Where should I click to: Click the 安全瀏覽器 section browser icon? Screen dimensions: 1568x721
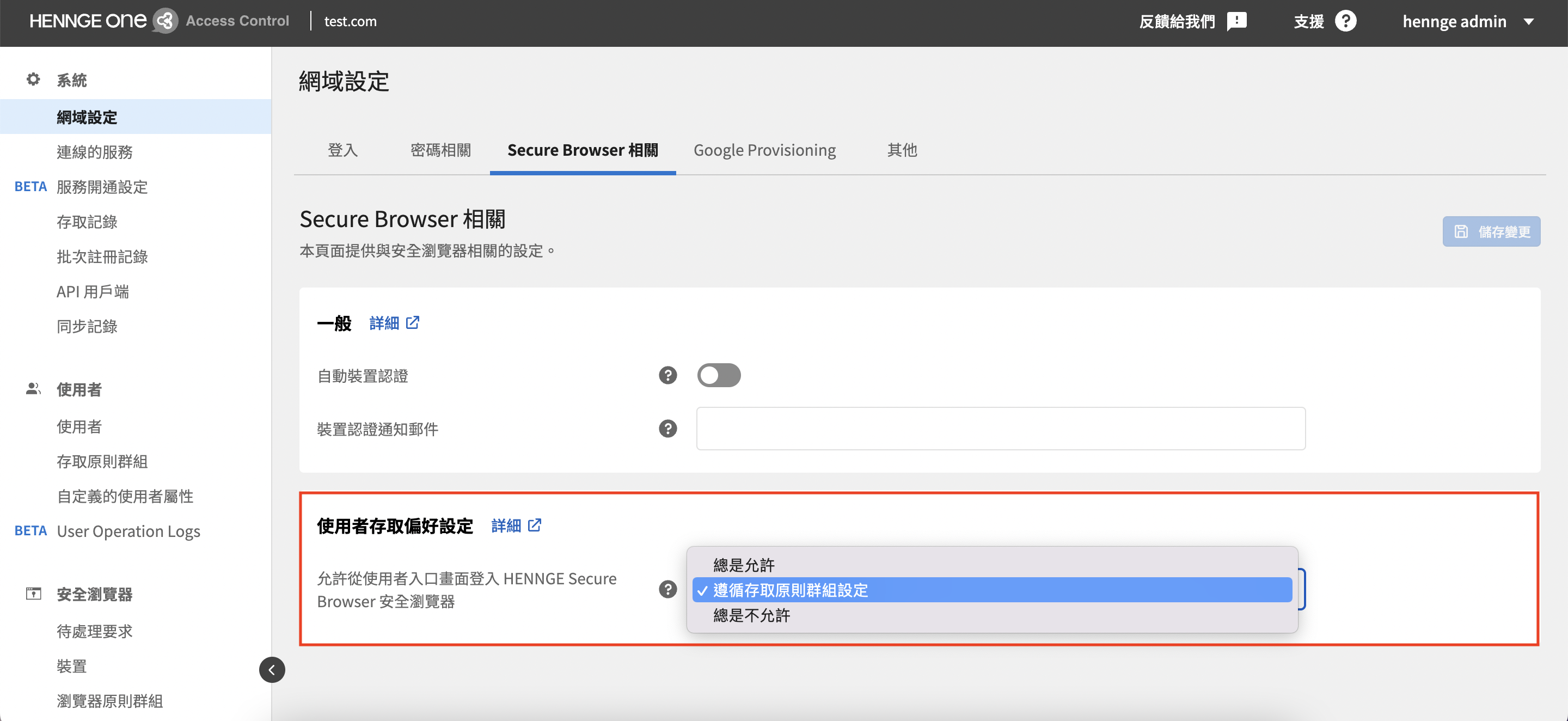point(33,594)
